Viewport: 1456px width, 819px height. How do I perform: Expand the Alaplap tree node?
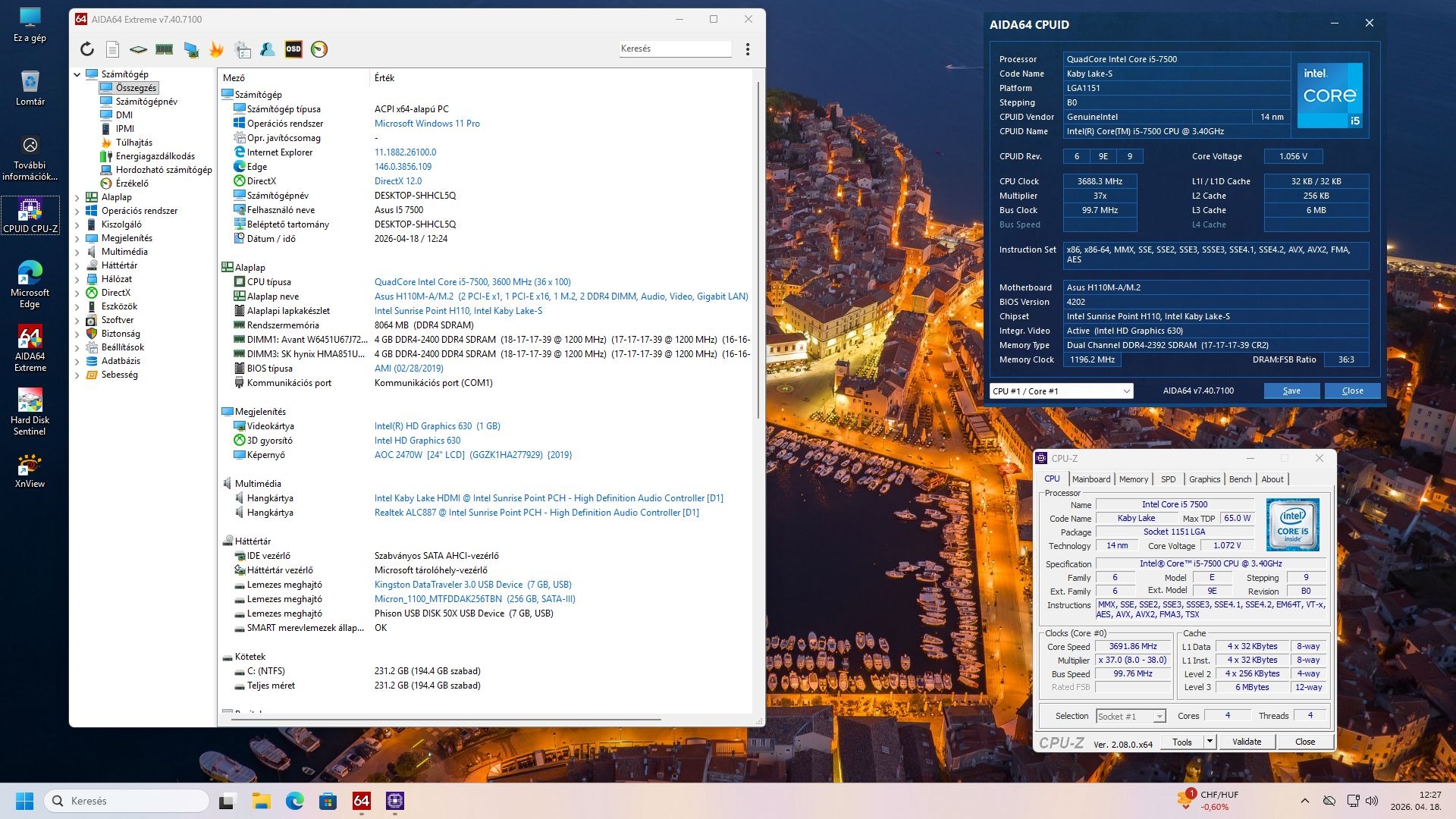point(77,197)
